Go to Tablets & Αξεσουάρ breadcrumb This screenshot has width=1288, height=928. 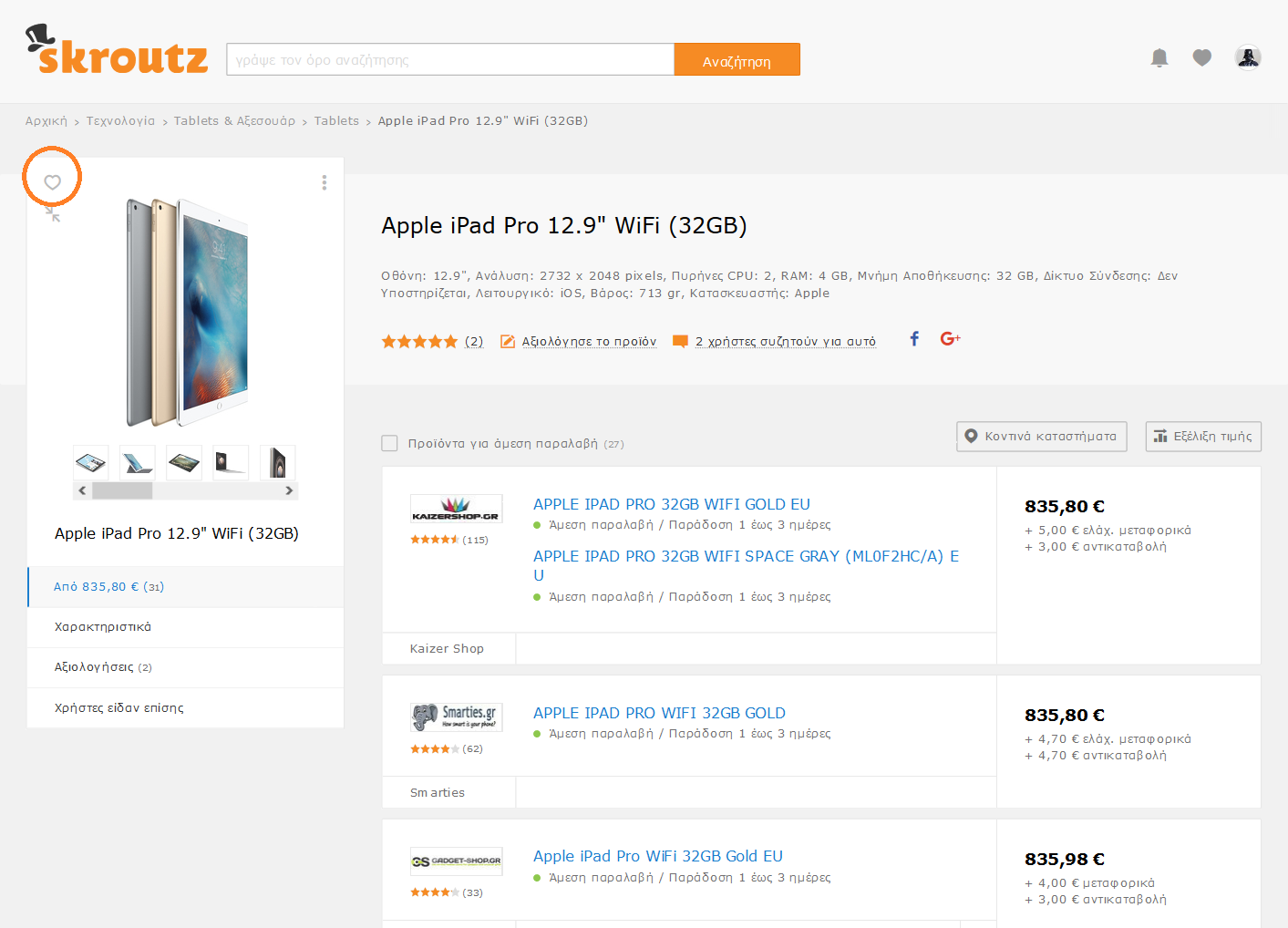(234, 120)
